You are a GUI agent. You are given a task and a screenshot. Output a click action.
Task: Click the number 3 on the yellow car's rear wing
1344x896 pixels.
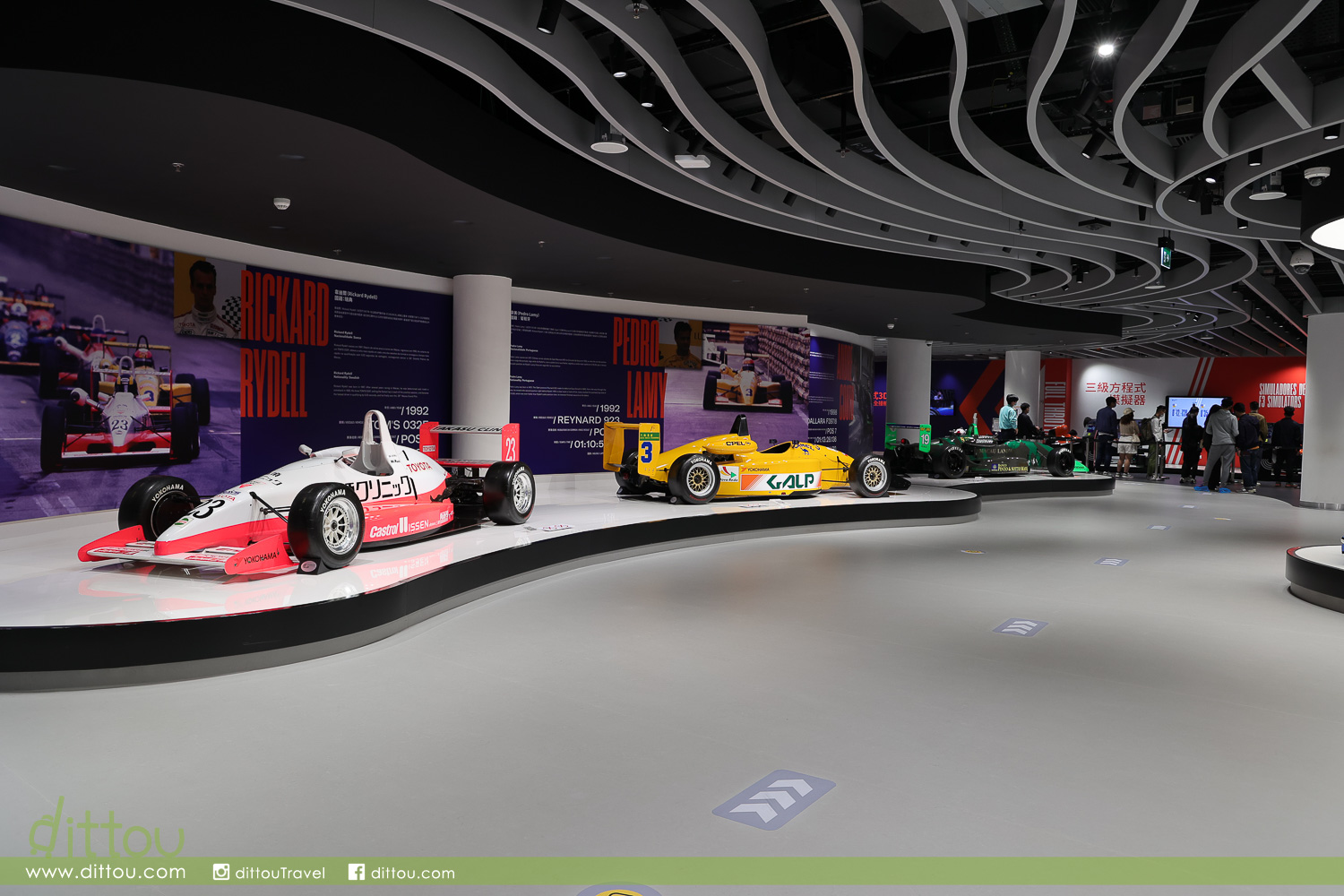[646, 452]
